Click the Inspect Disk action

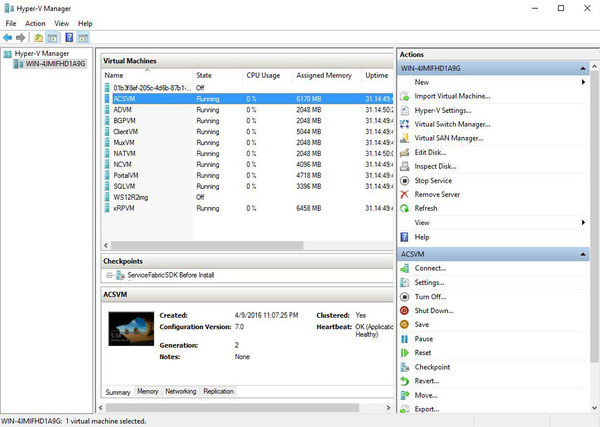pos(435,166)
